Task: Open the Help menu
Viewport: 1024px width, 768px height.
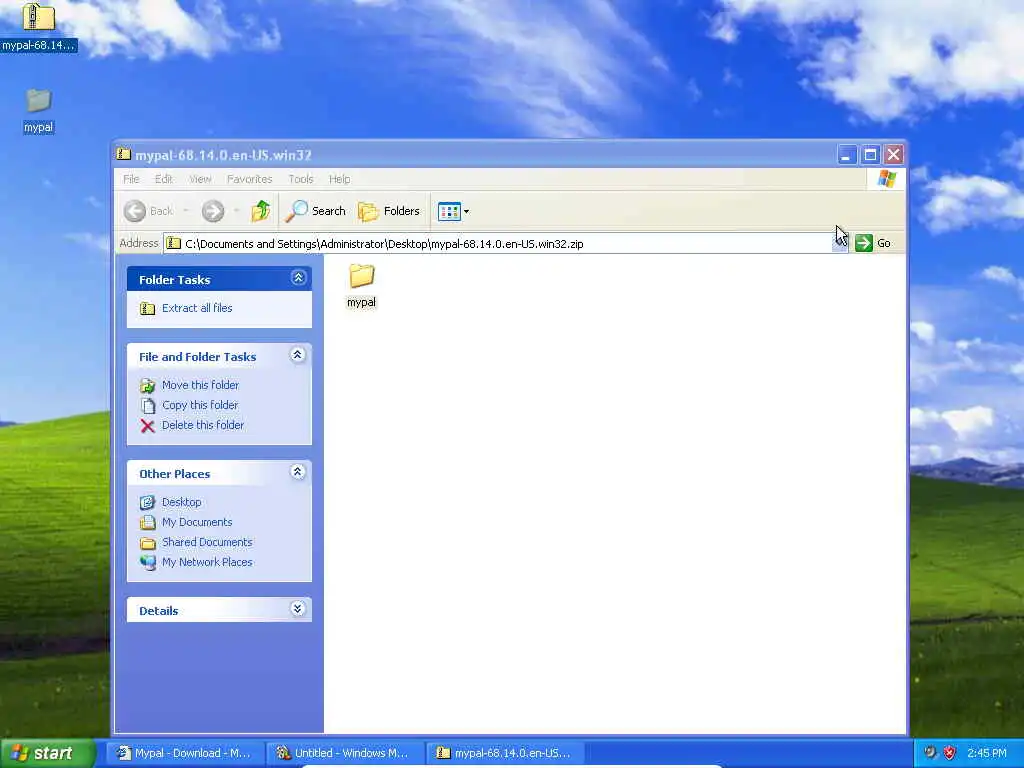Action: [x=339, y=179]
